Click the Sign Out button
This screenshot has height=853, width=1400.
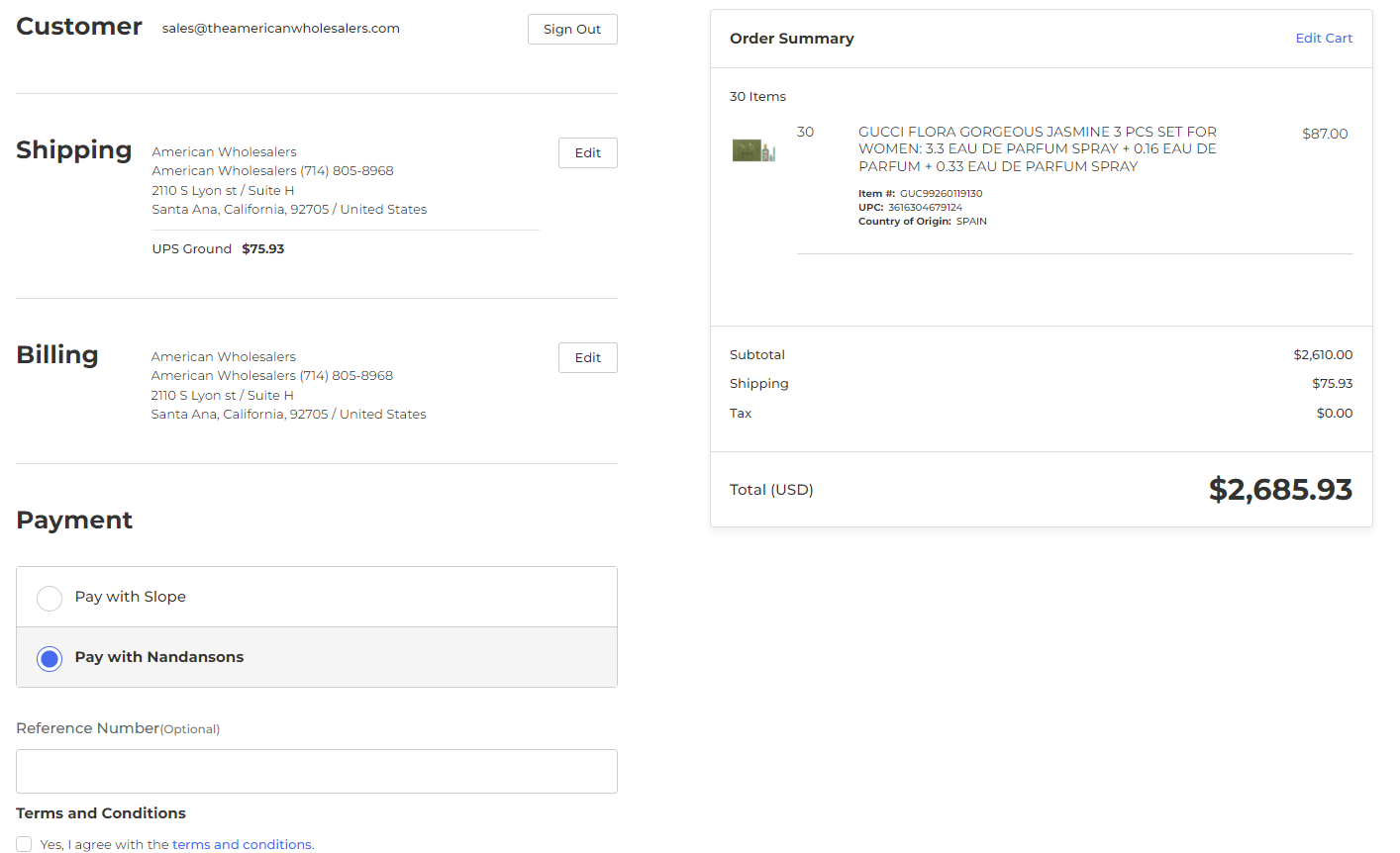pyautogui.click(x=572, y=30)
